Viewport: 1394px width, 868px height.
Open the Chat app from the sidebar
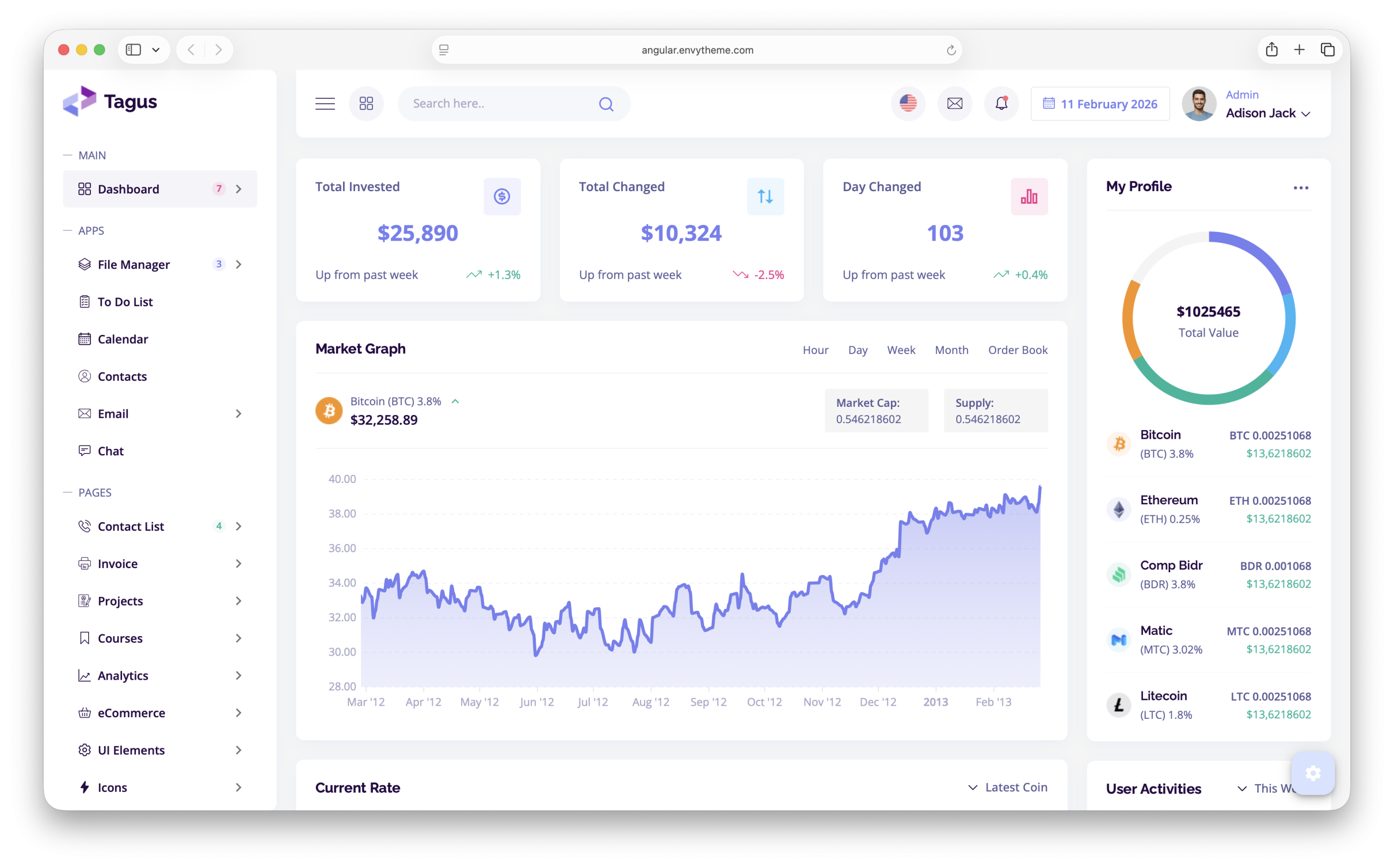pos(111,451)
